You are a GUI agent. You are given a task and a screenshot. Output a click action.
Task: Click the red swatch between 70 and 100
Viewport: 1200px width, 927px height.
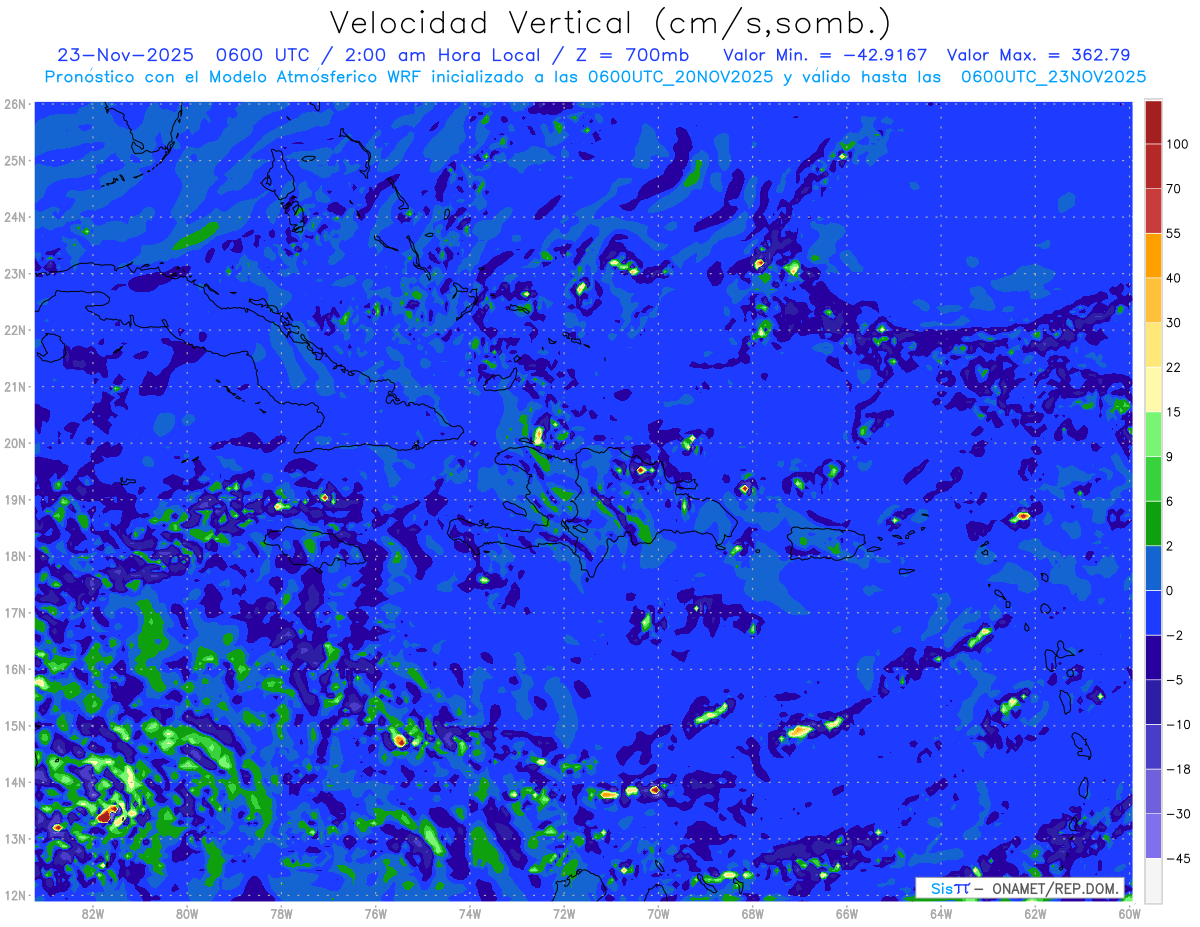tap(1153, 166)
